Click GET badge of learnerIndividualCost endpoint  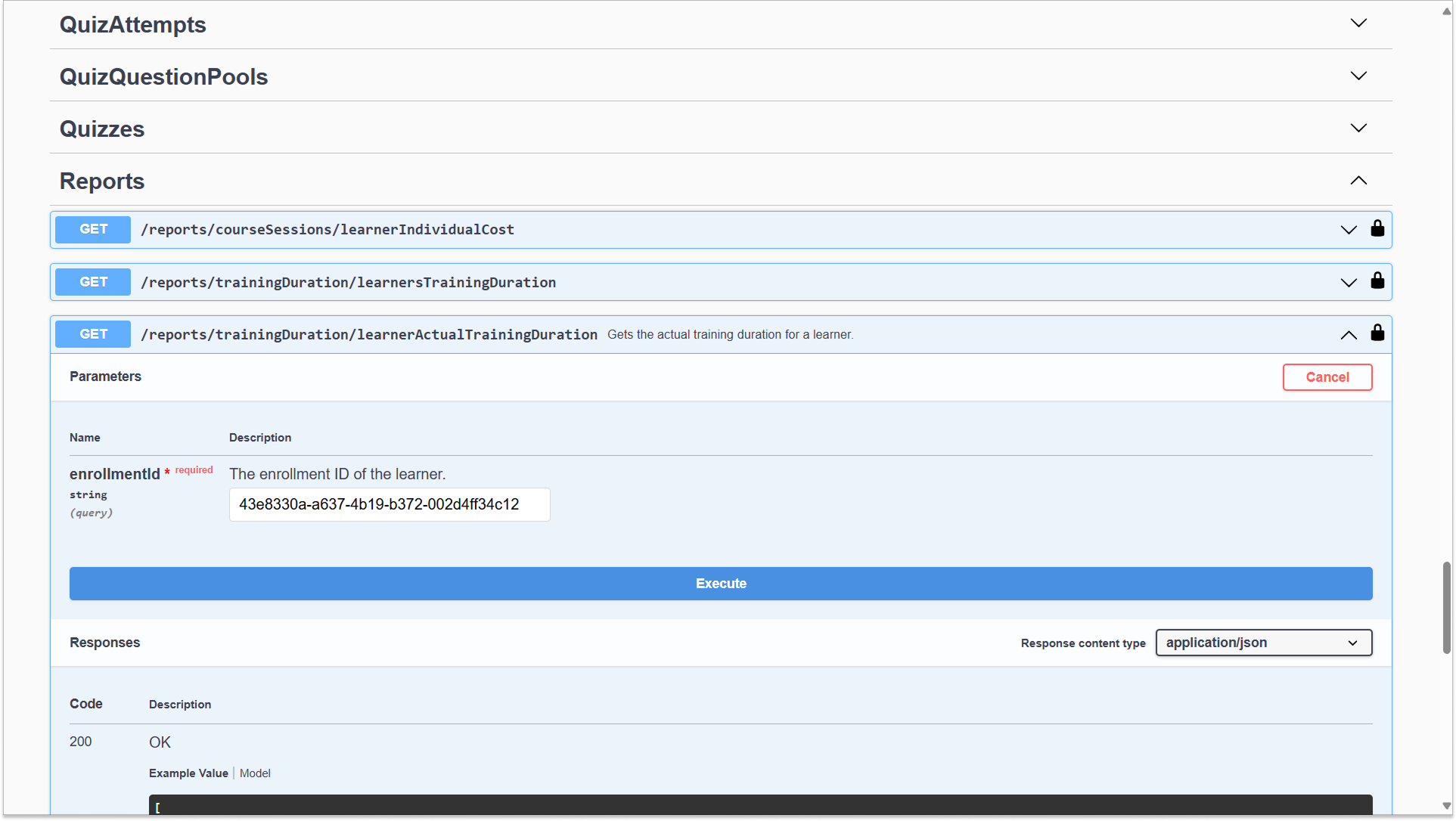pyautogui.click(x=93, y=229)
